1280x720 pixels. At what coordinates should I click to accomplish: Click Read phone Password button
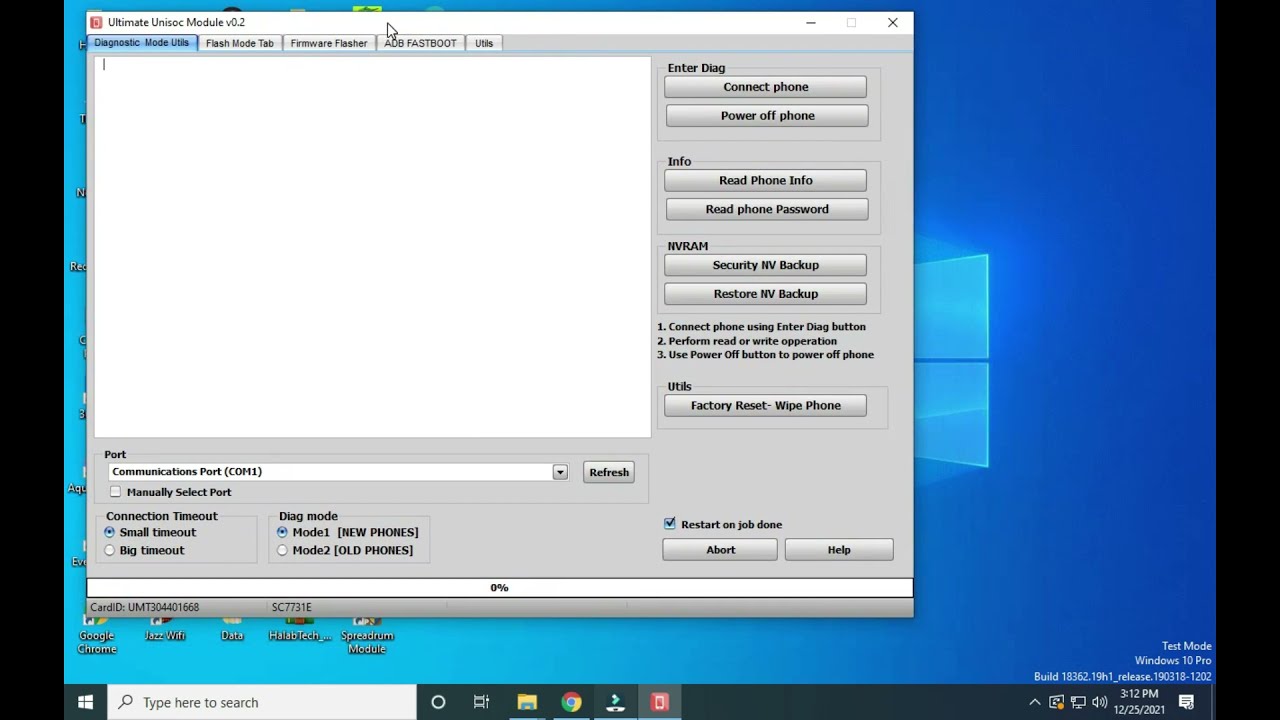767,209
